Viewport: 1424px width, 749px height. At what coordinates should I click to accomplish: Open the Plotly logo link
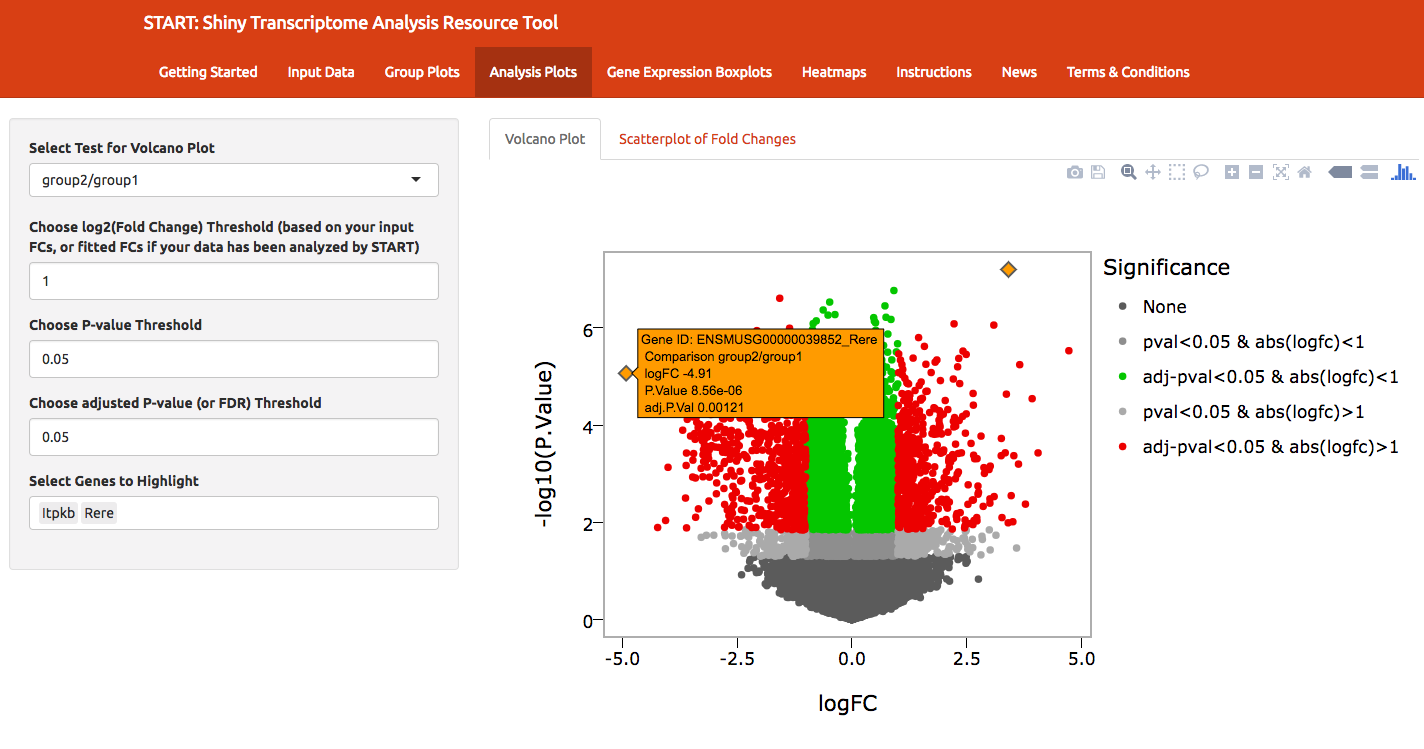pyautogui.click(x=1405, y=172)
